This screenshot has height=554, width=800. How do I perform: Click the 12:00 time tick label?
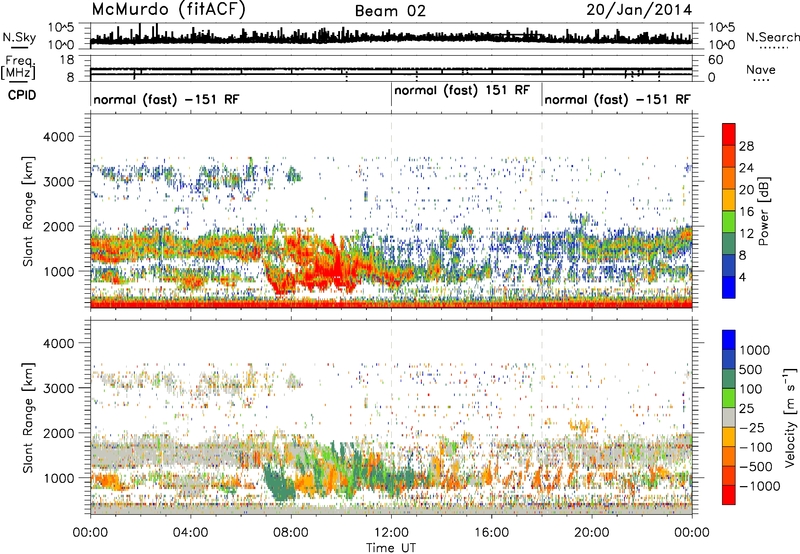click(x=391, y=533)
